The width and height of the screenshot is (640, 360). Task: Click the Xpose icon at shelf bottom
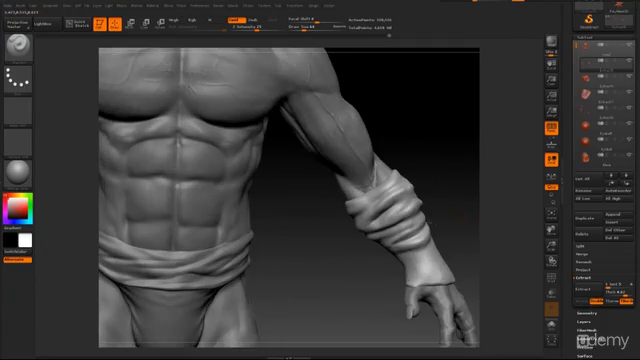[551, 340]
